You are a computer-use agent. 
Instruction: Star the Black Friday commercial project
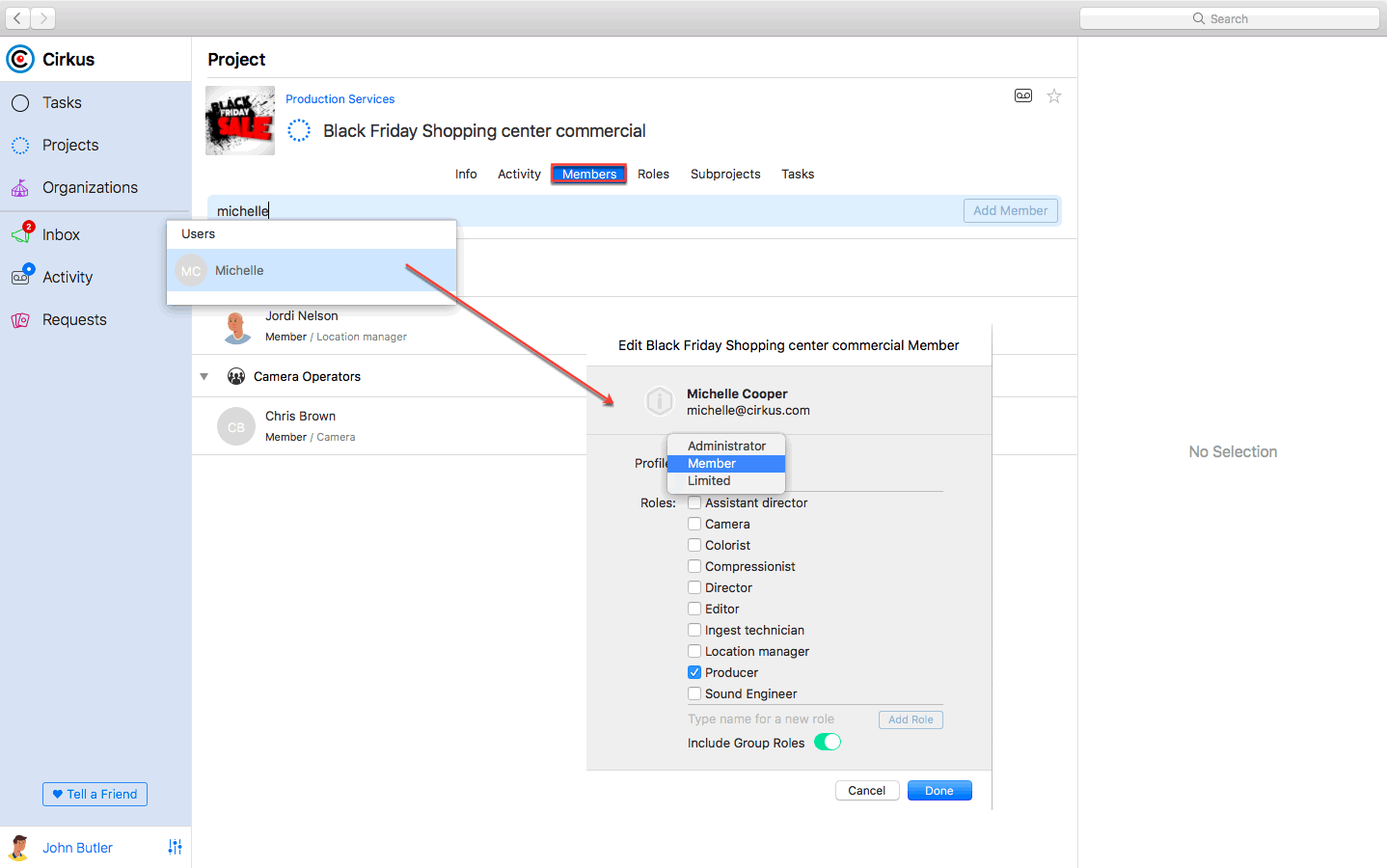pos(1053,95)
